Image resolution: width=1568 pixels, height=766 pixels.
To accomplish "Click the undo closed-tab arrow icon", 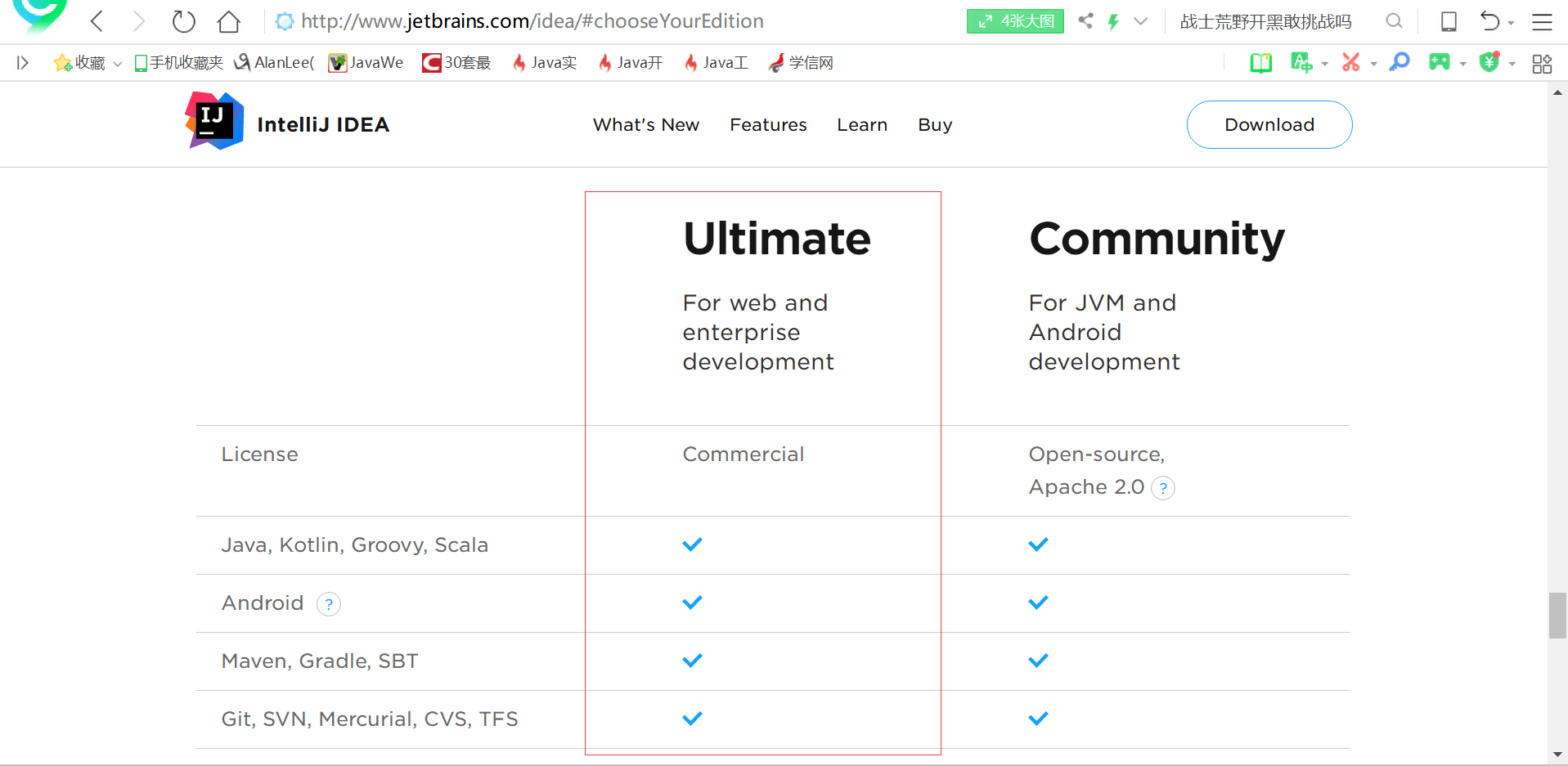I will 1490,21.
